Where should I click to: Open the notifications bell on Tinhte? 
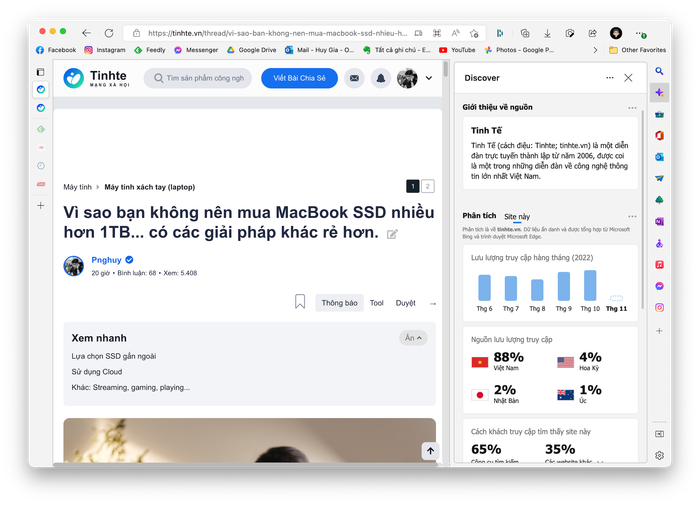click(380, 78)
